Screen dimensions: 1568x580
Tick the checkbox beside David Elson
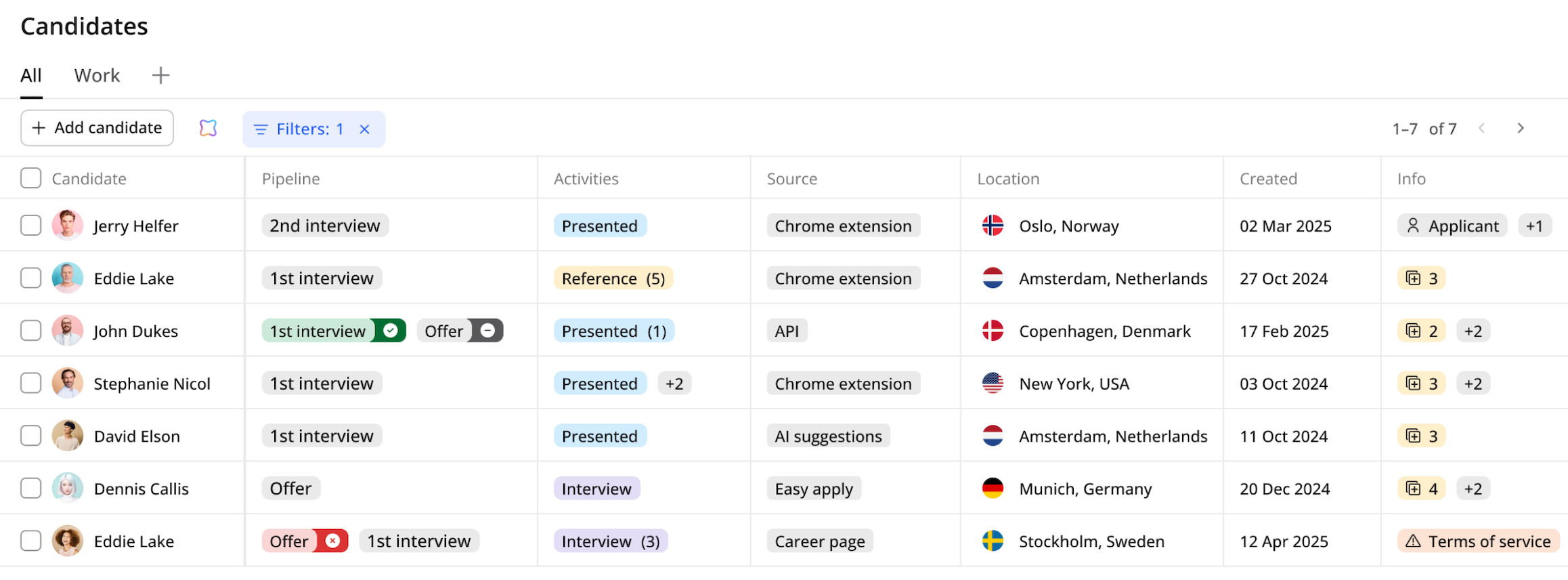click(x=31, y=436)
